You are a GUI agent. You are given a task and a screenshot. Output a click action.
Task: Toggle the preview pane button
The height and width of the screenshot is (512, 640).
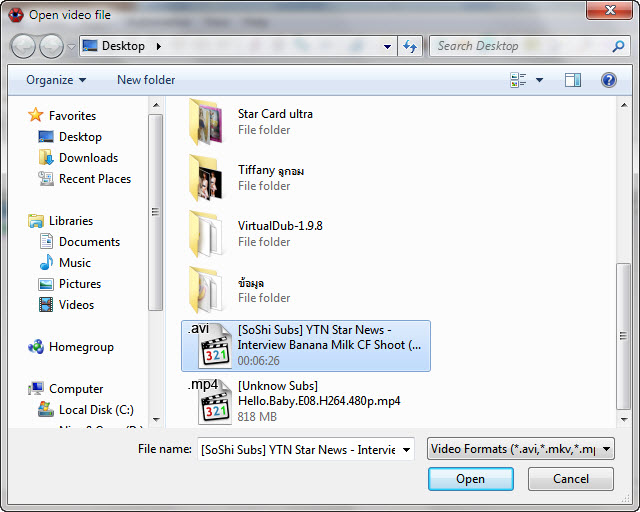click(x=573, y=80)
